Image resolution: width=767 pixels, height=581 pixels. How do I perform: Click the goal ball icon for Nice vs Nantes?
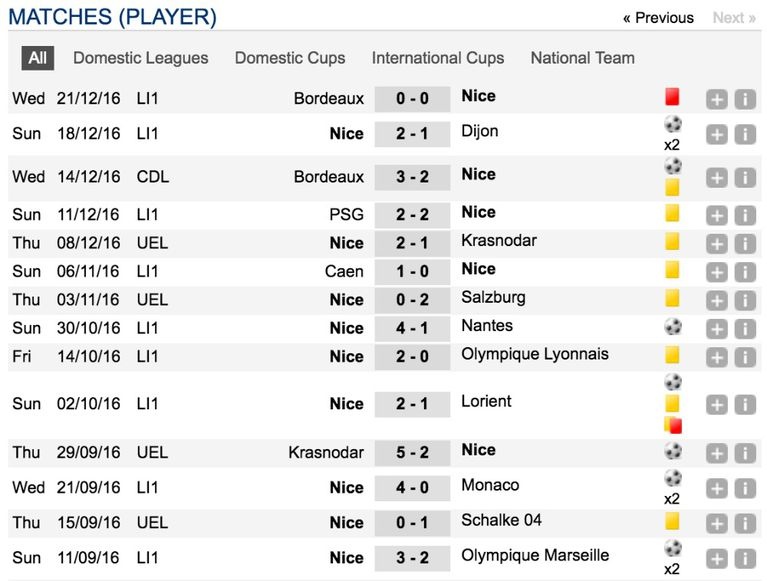tap(672, 326)
